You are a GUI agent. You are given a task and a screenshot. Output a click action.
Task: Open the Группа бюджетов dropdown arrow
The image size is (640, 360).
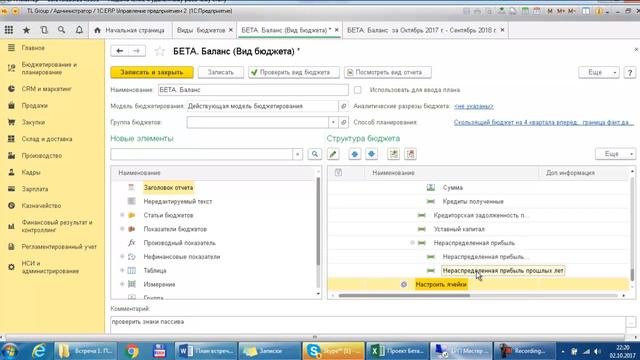click(333, 122)
